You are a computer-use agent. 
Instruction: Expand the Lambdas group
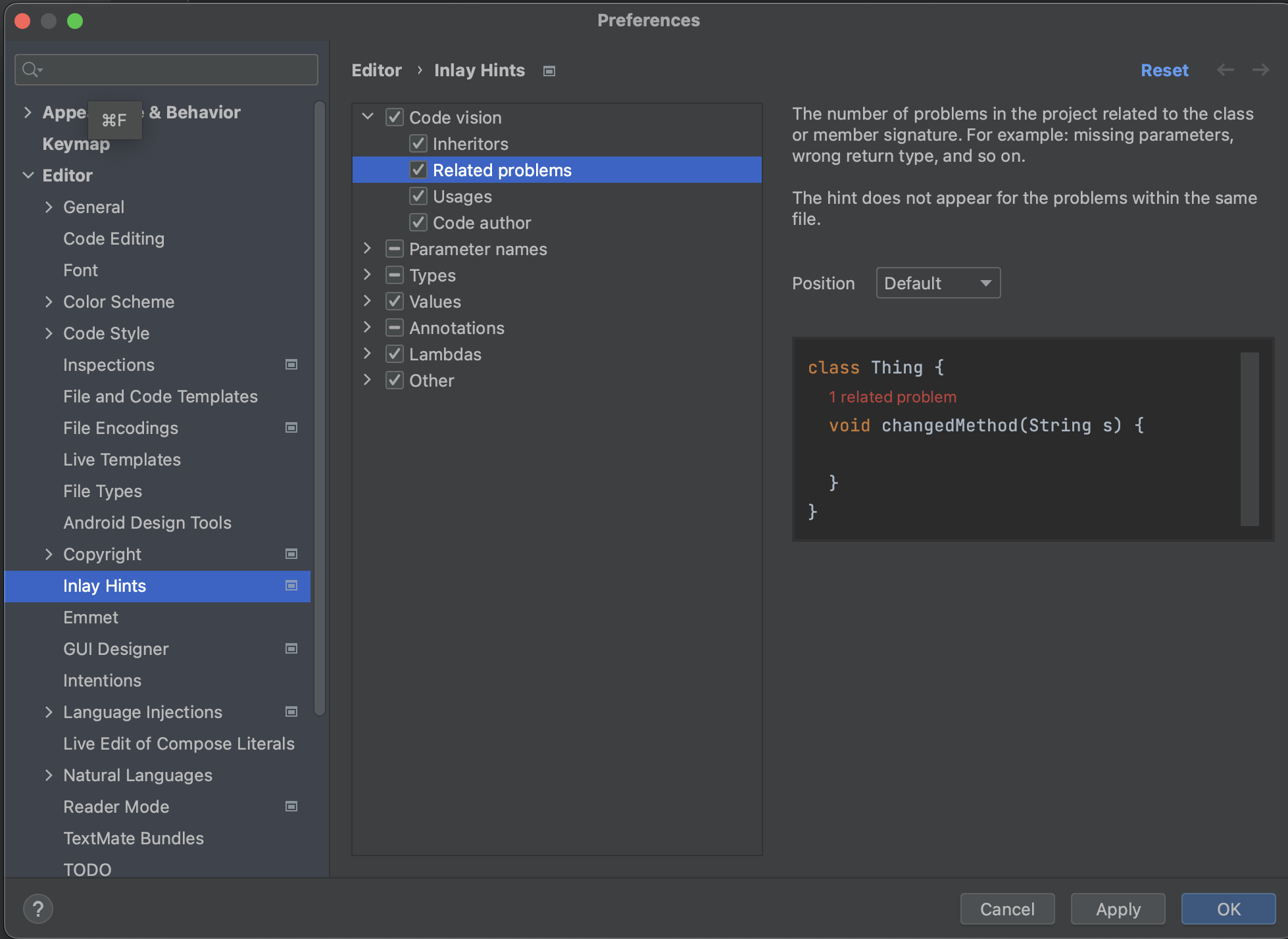(368, 353)
